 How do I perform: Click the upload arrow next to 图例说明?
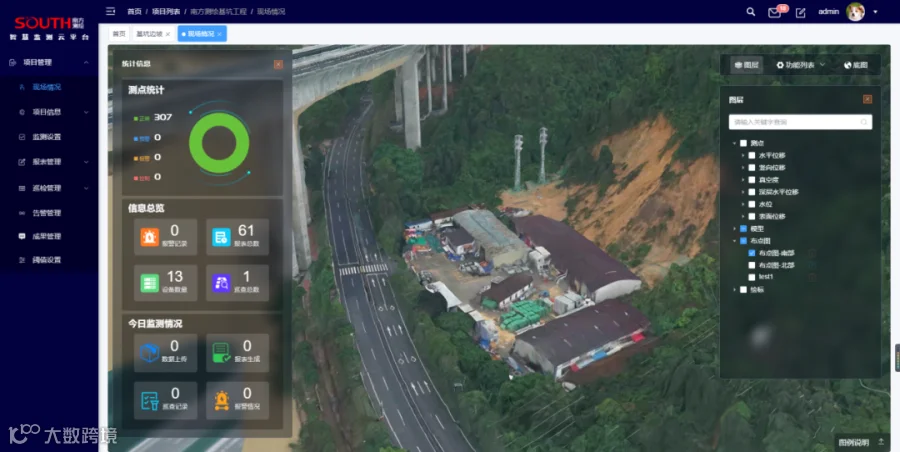coord(881,442)
